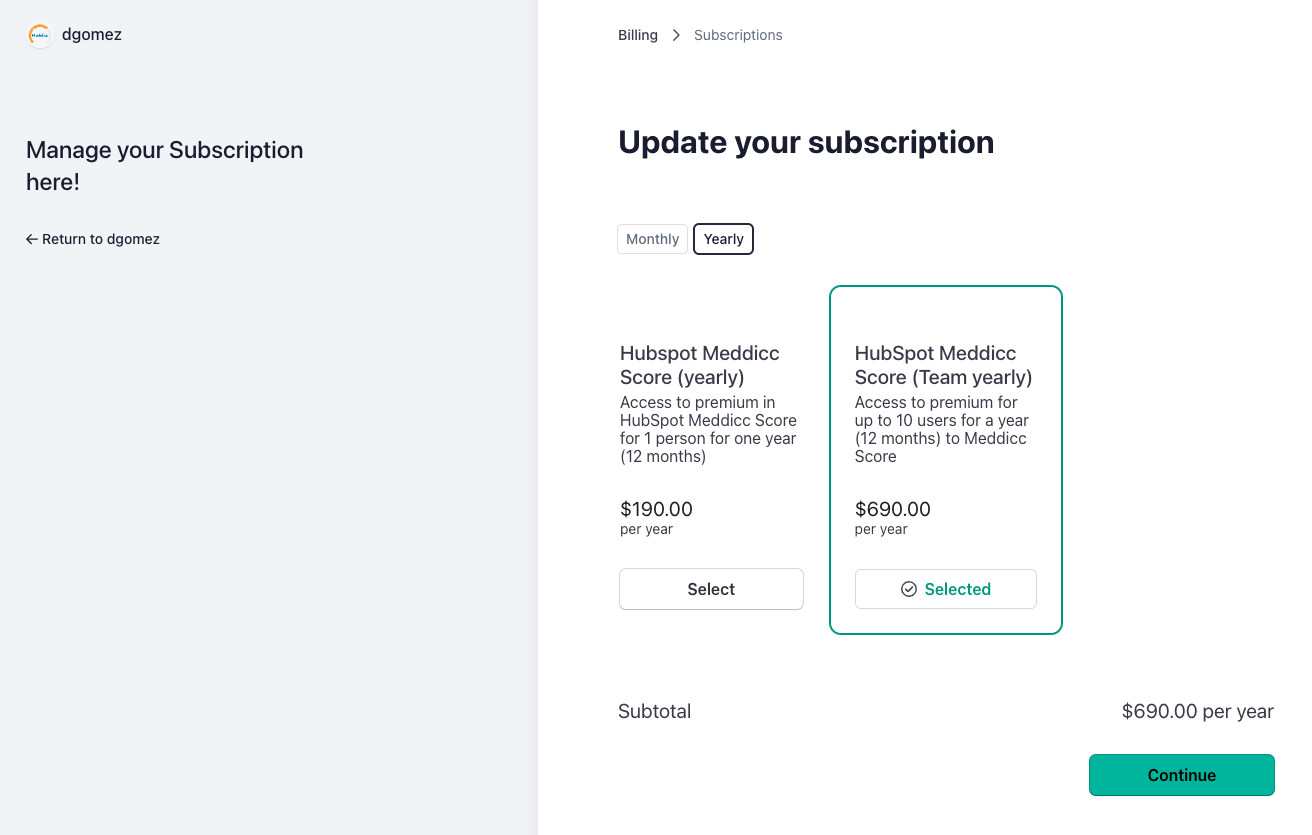Image resolution: width=1312 pixels, height=835 pixels.
Task: Click the left arrow before Return to dgomez
Action: click(x=32, y=239)
